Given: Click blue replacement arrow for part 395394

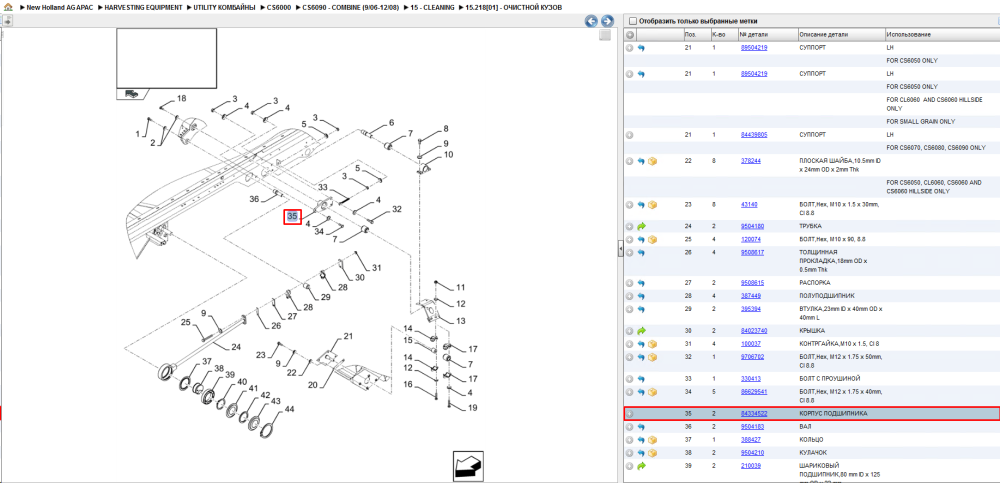Looking at the screenshot, I should point(641,309).
